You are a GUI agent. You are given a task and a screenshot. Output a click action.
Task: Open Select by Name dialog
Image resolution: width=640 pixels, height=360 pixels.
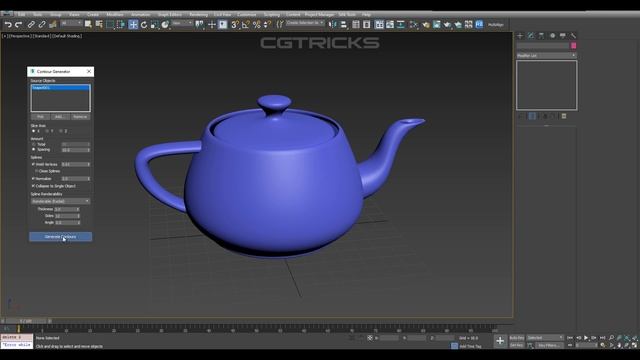click(99, 25)
